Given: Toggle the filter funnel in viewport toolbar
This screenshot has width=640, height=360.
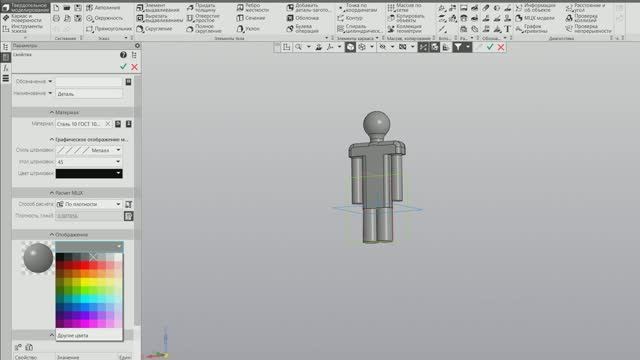Looking at the screenshot, I should point(458,47).
